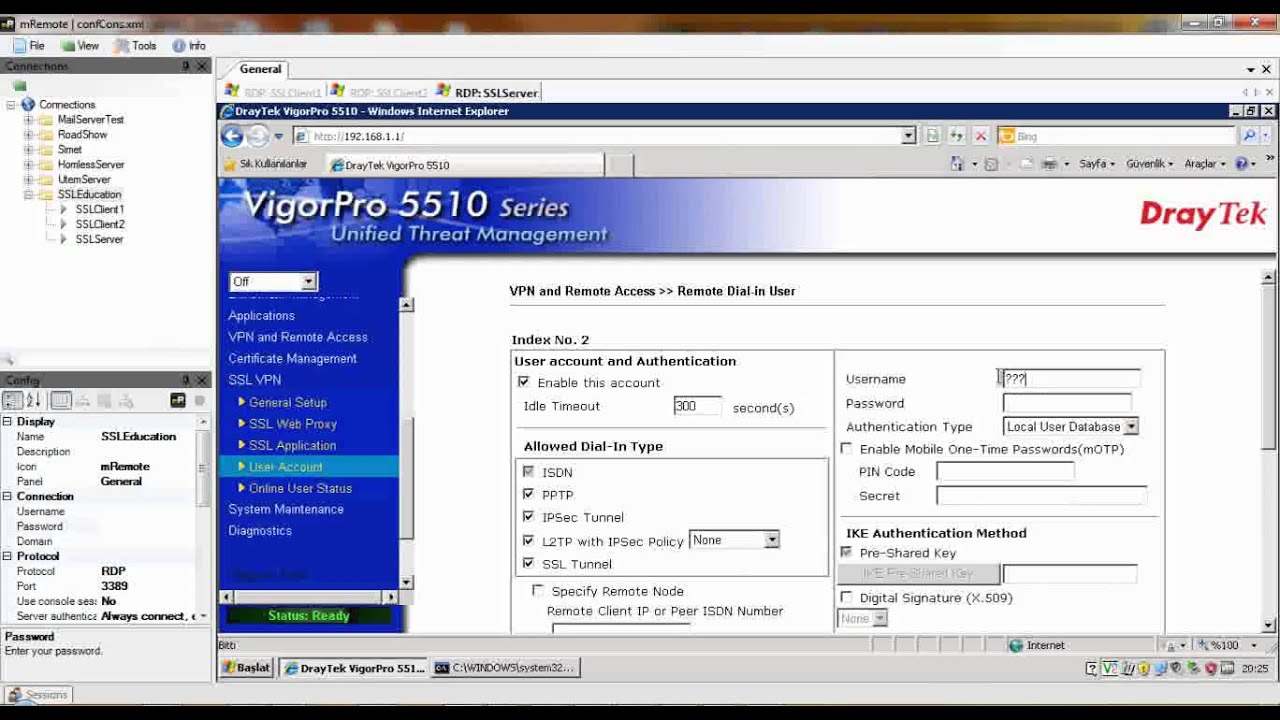Enable Mobile One-Time Passwords checkbox

coord(847,449)
